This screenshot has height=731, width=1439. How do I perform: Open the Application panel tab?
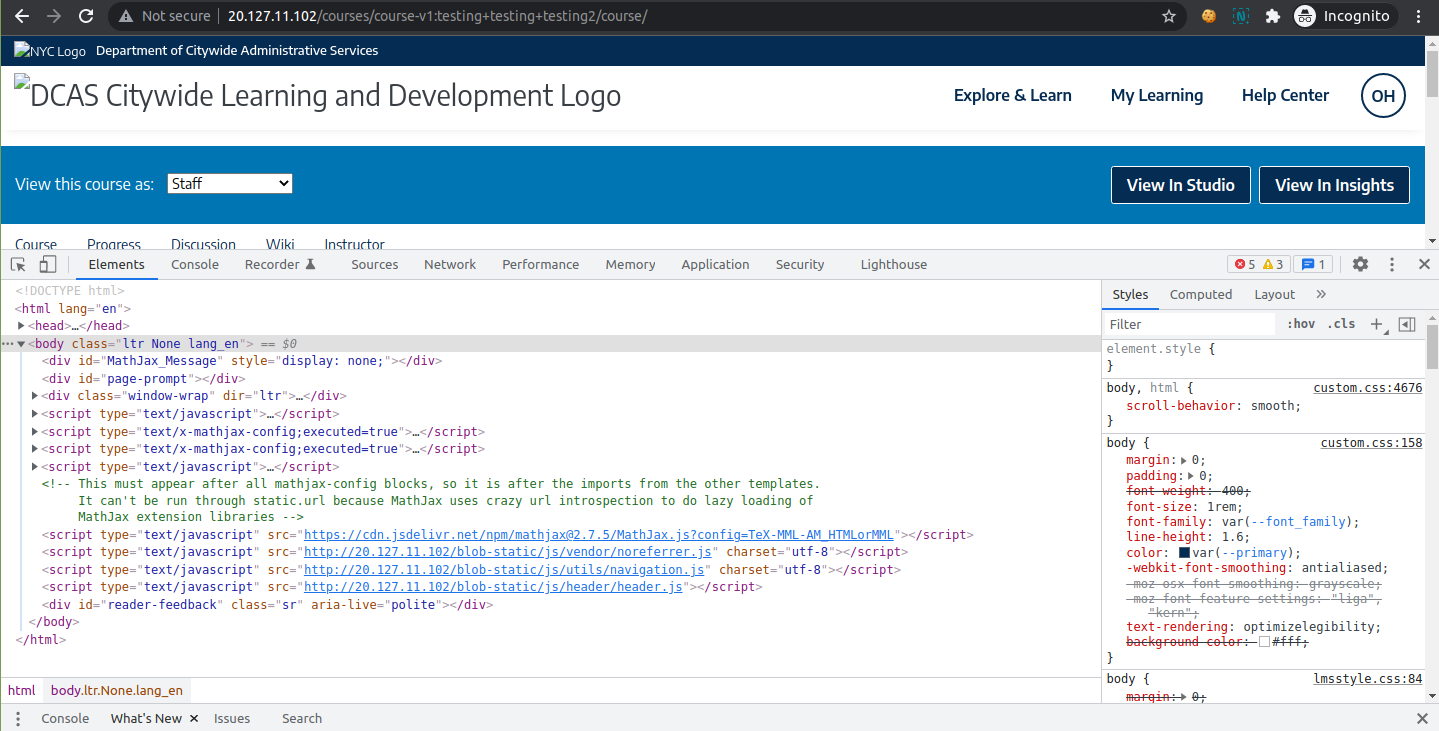pyautogui.click(x=715, y=264)
